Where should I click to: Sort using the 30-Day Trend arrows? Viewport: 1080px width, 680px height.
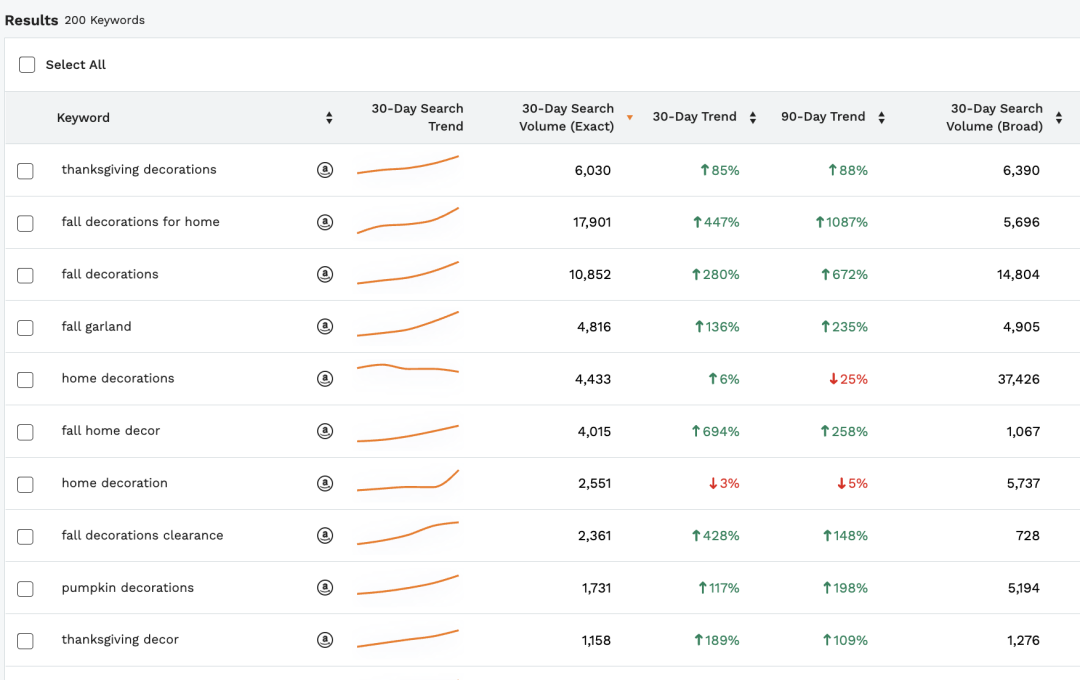(x=753, y=117)
